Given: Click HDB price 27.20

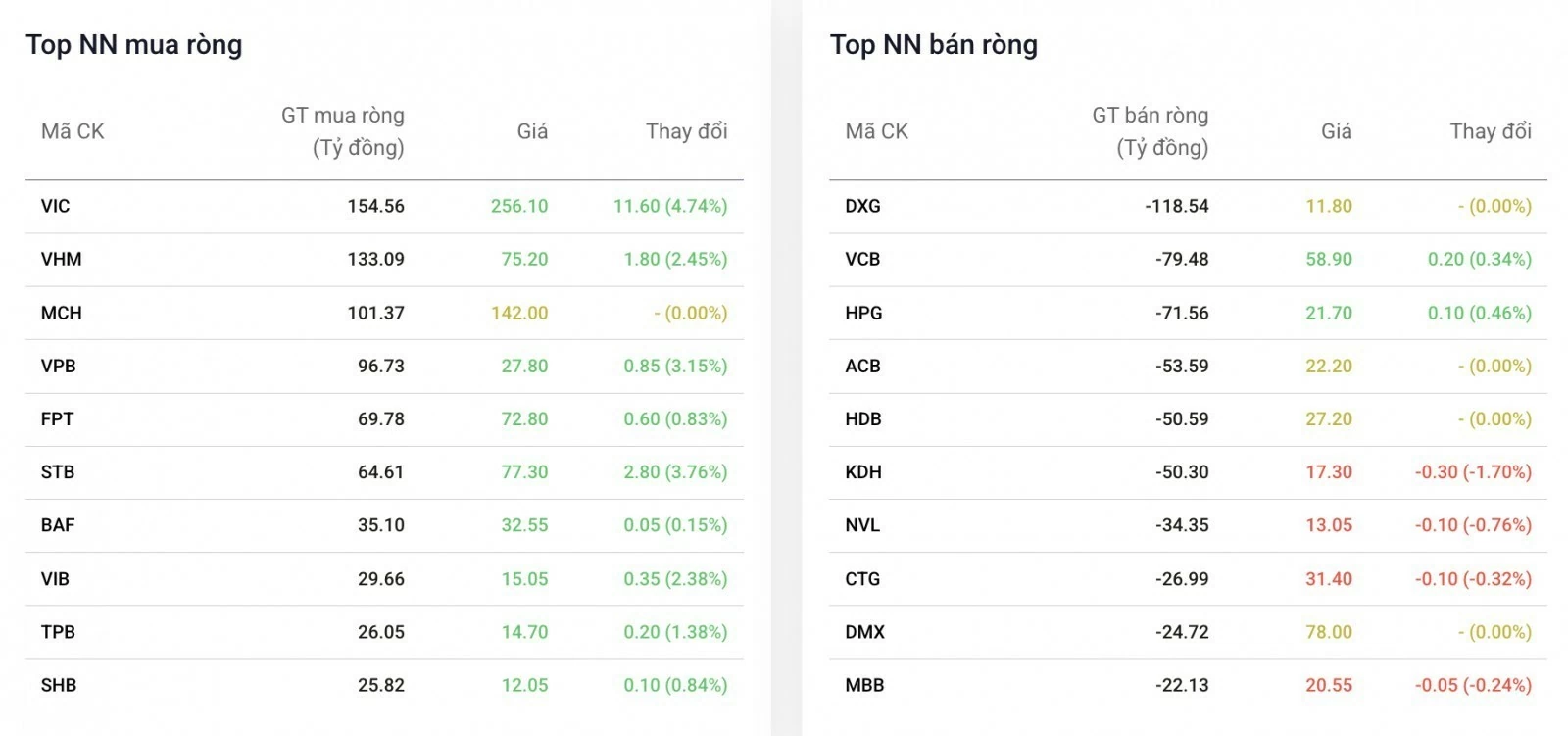Looking at the screenshot, I should coord(1329,418).
